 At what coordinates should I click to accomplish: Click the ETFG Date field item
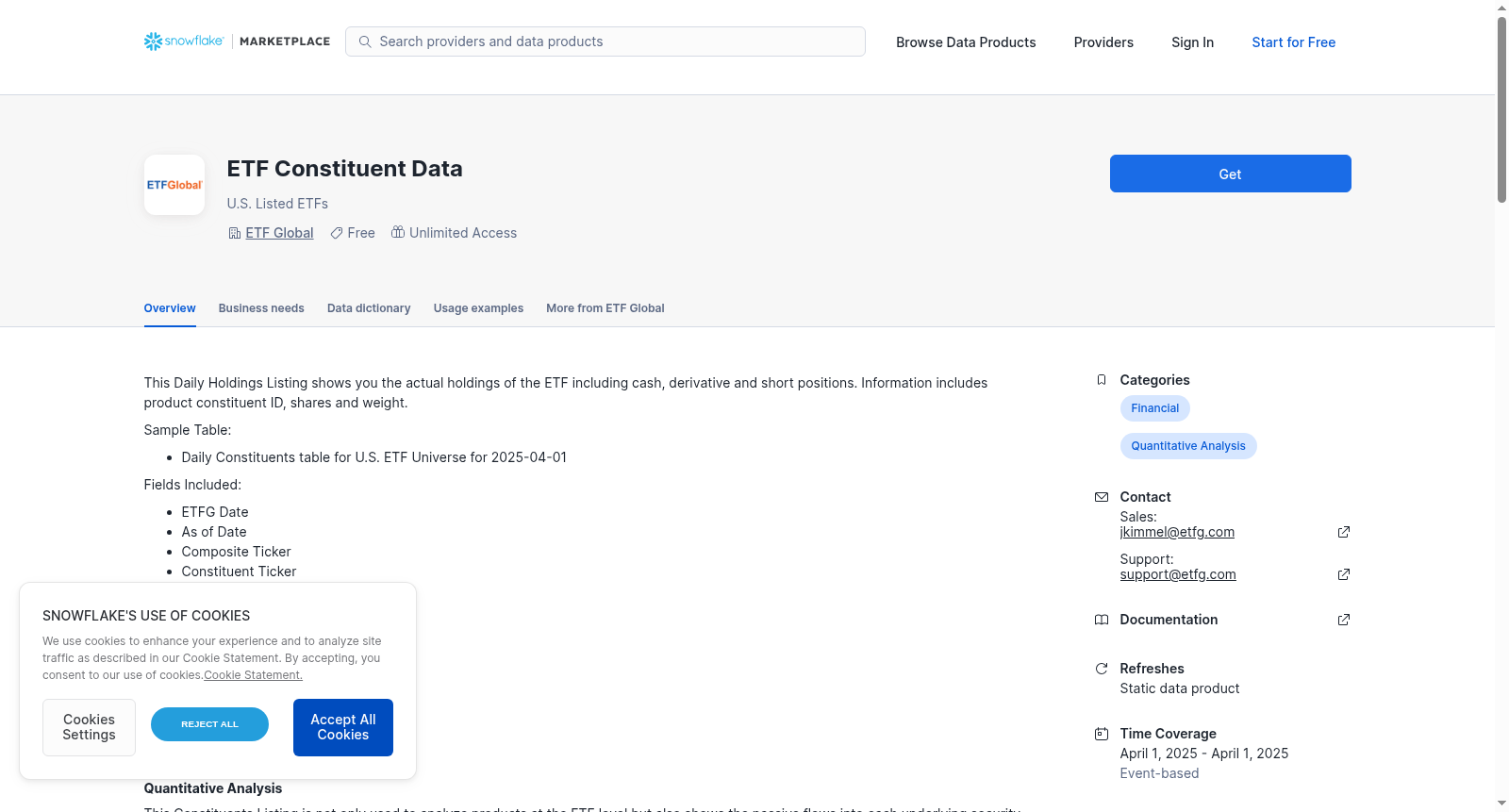coord(215,512)
